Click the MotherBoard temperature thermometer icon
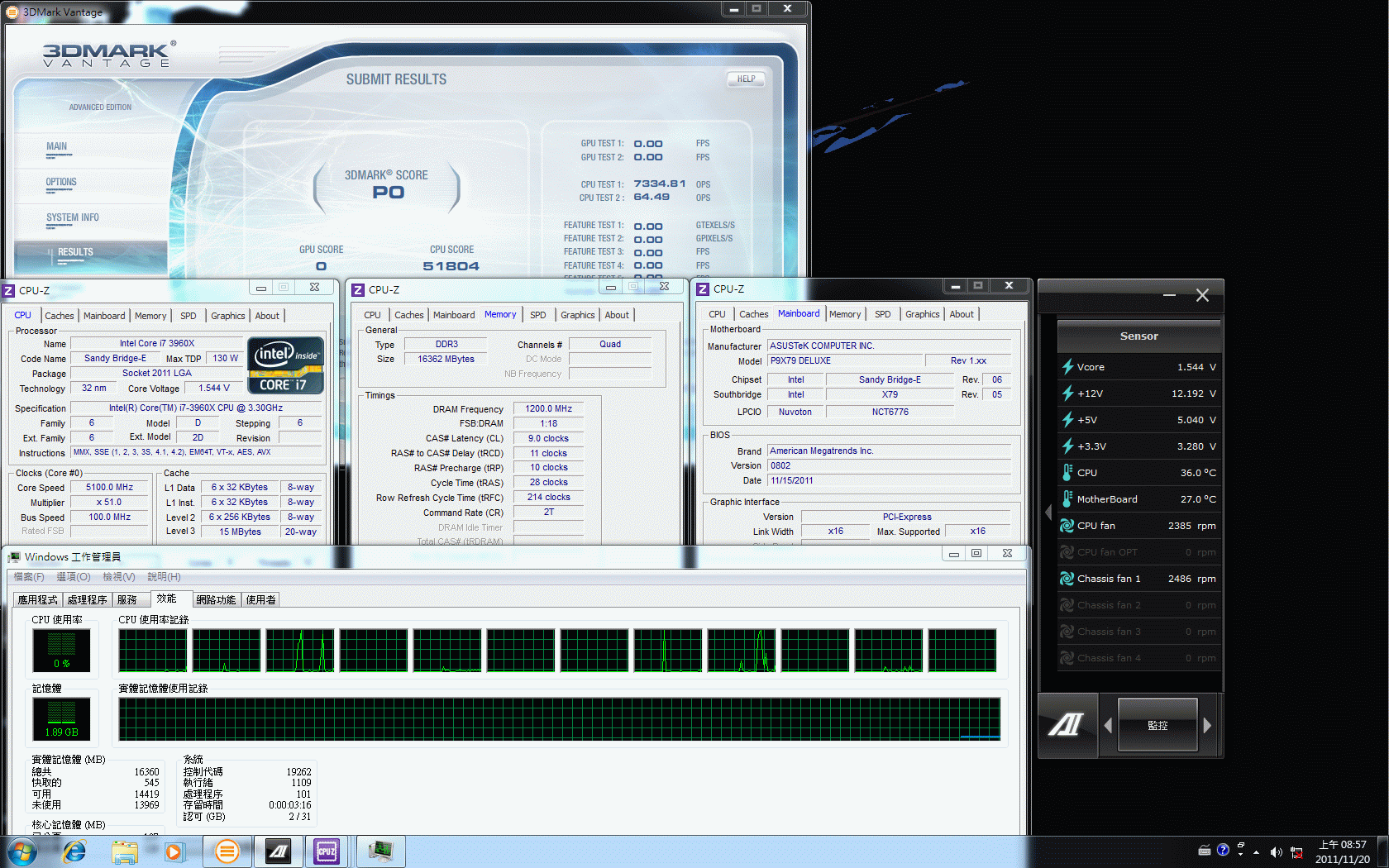Screen dimensions: 1389x868 (1067, 499)
